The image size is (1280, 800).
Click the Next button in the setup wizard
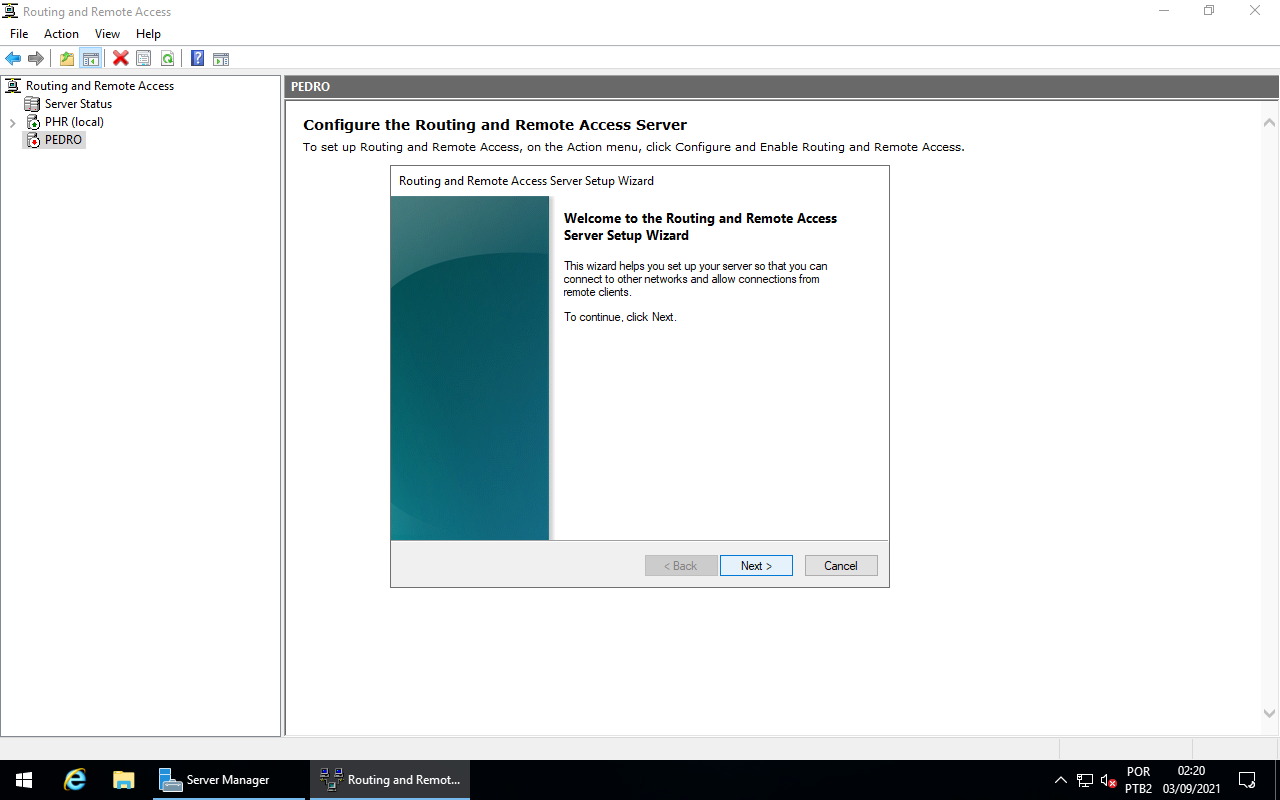point(756,565)
